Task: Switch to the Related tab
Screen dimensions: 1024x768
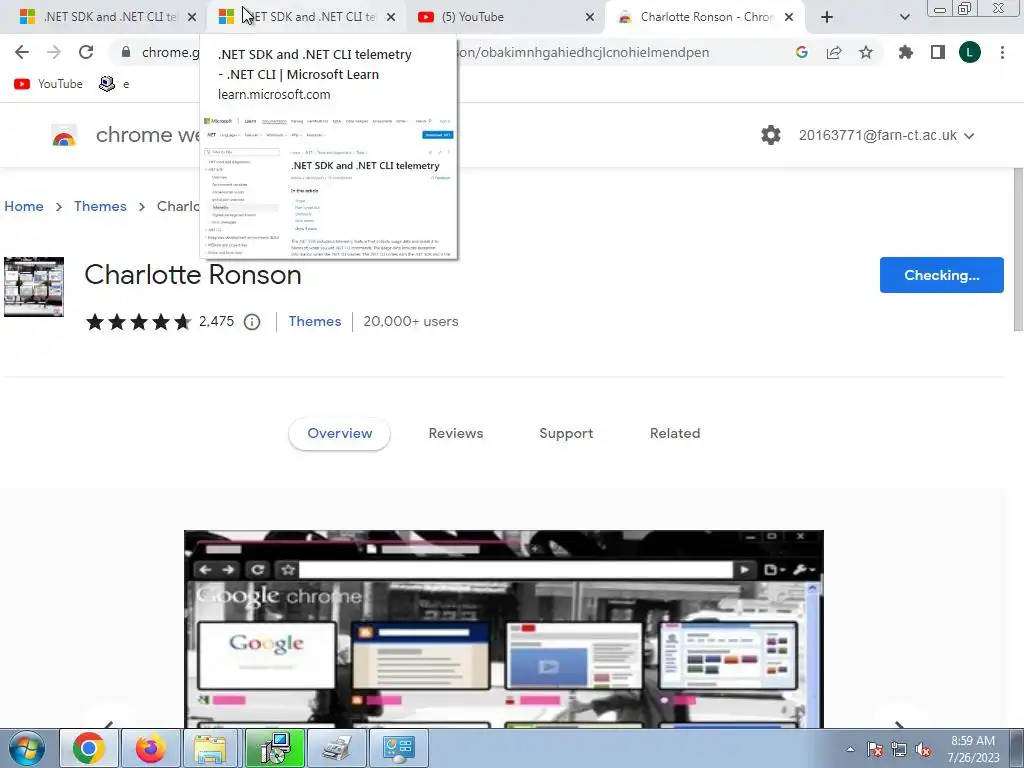Action: tap(675, 434)
